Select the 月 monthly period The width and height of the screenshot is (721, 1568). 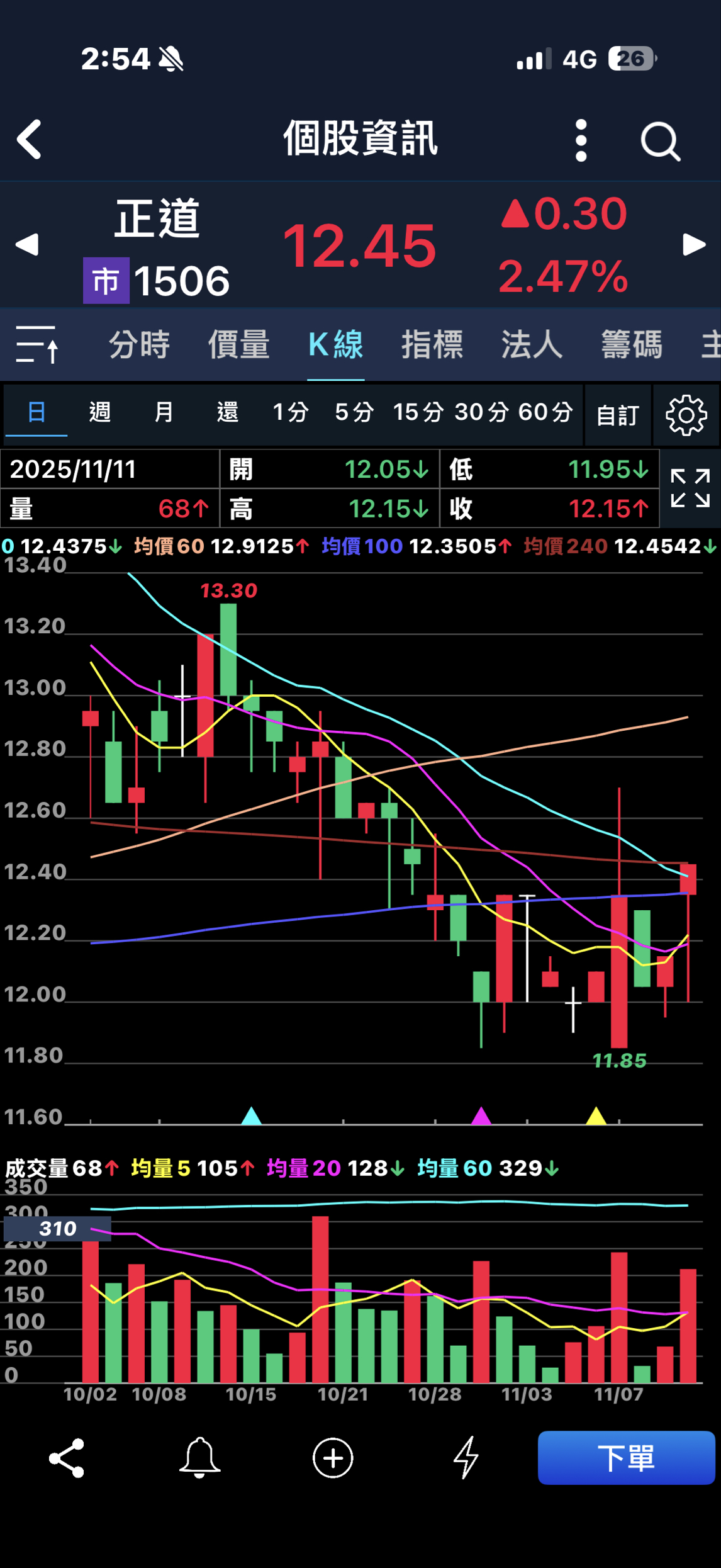[x=164, y=412]
